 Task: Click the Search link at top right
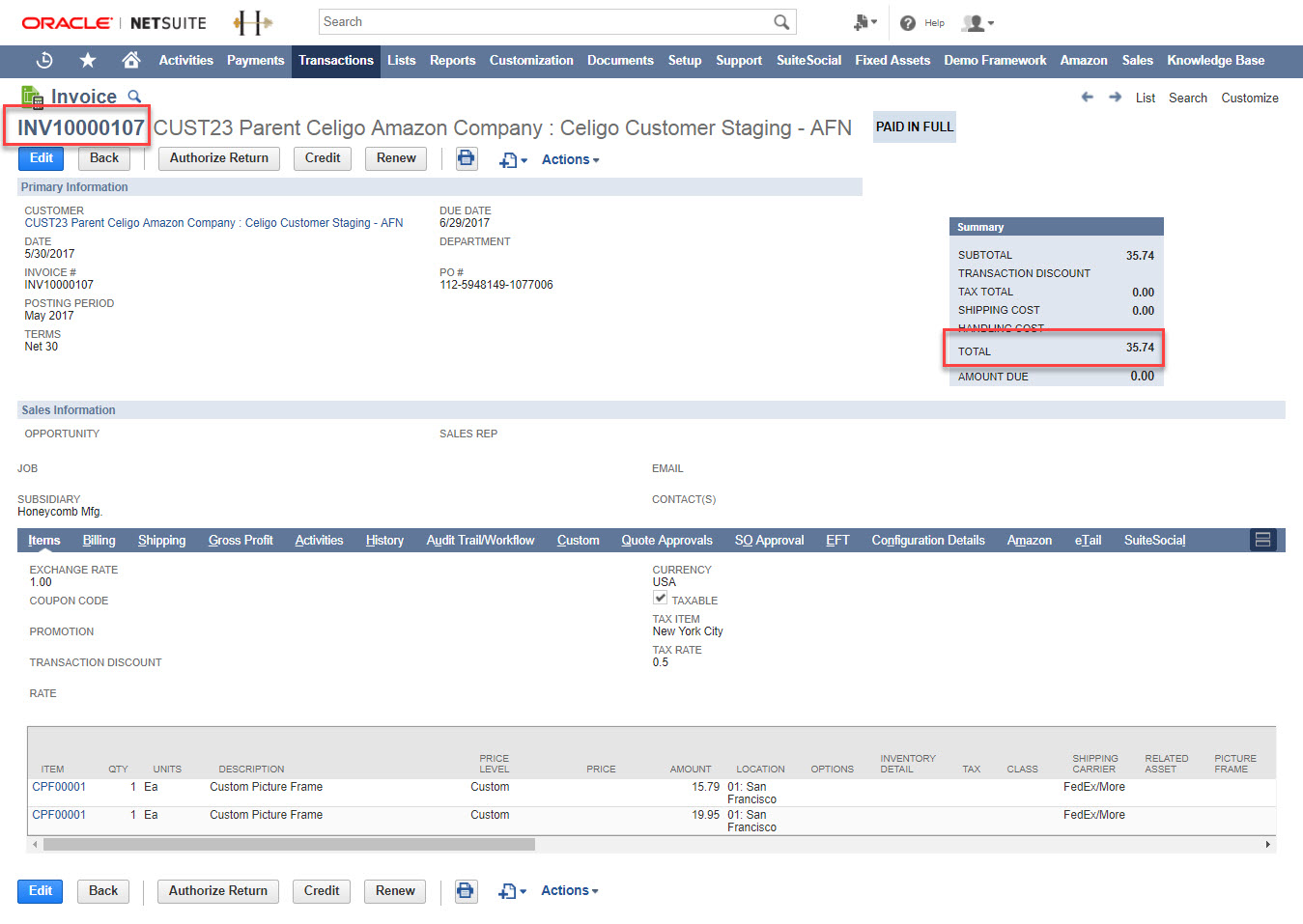point(1188,98)
